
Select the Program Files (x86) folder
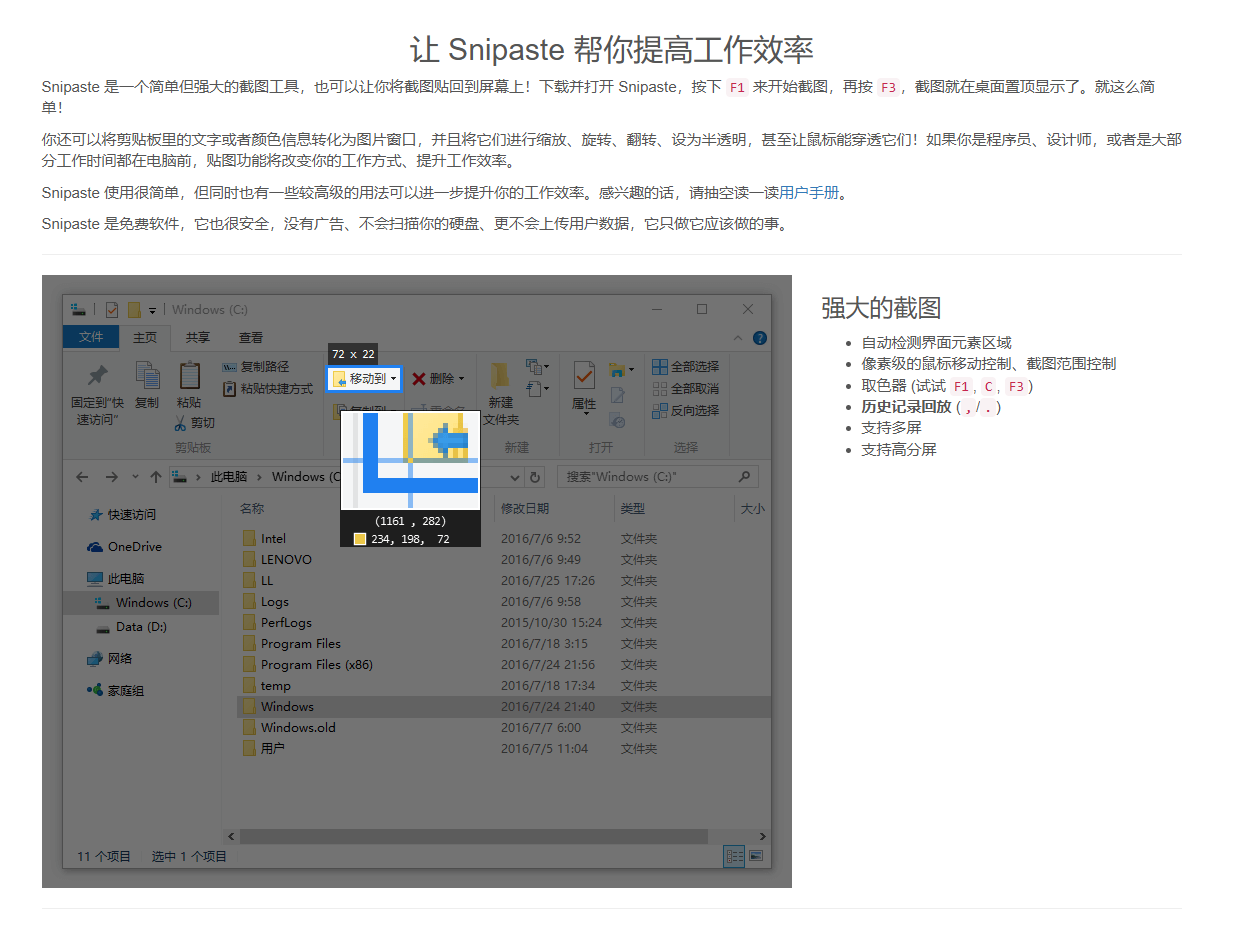coord(503,665)
